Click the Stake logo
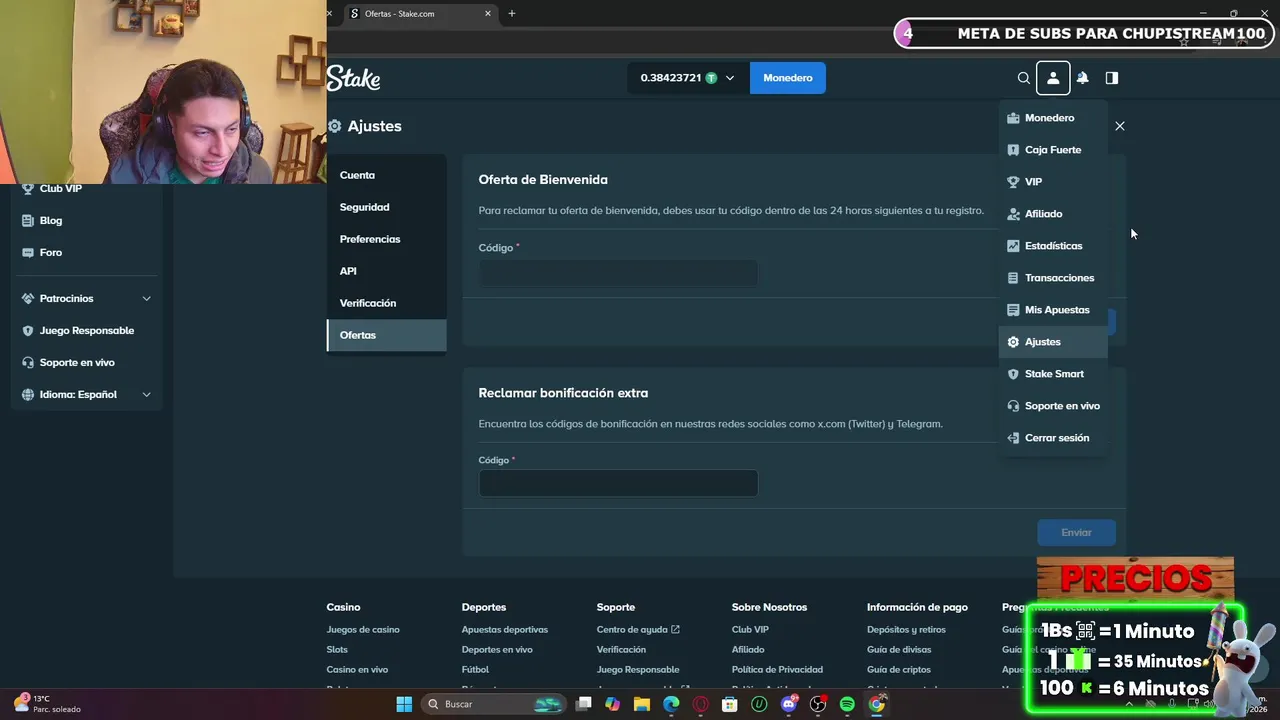The image size is (1280, 720). pyautogui.click(x=353, y=78)
